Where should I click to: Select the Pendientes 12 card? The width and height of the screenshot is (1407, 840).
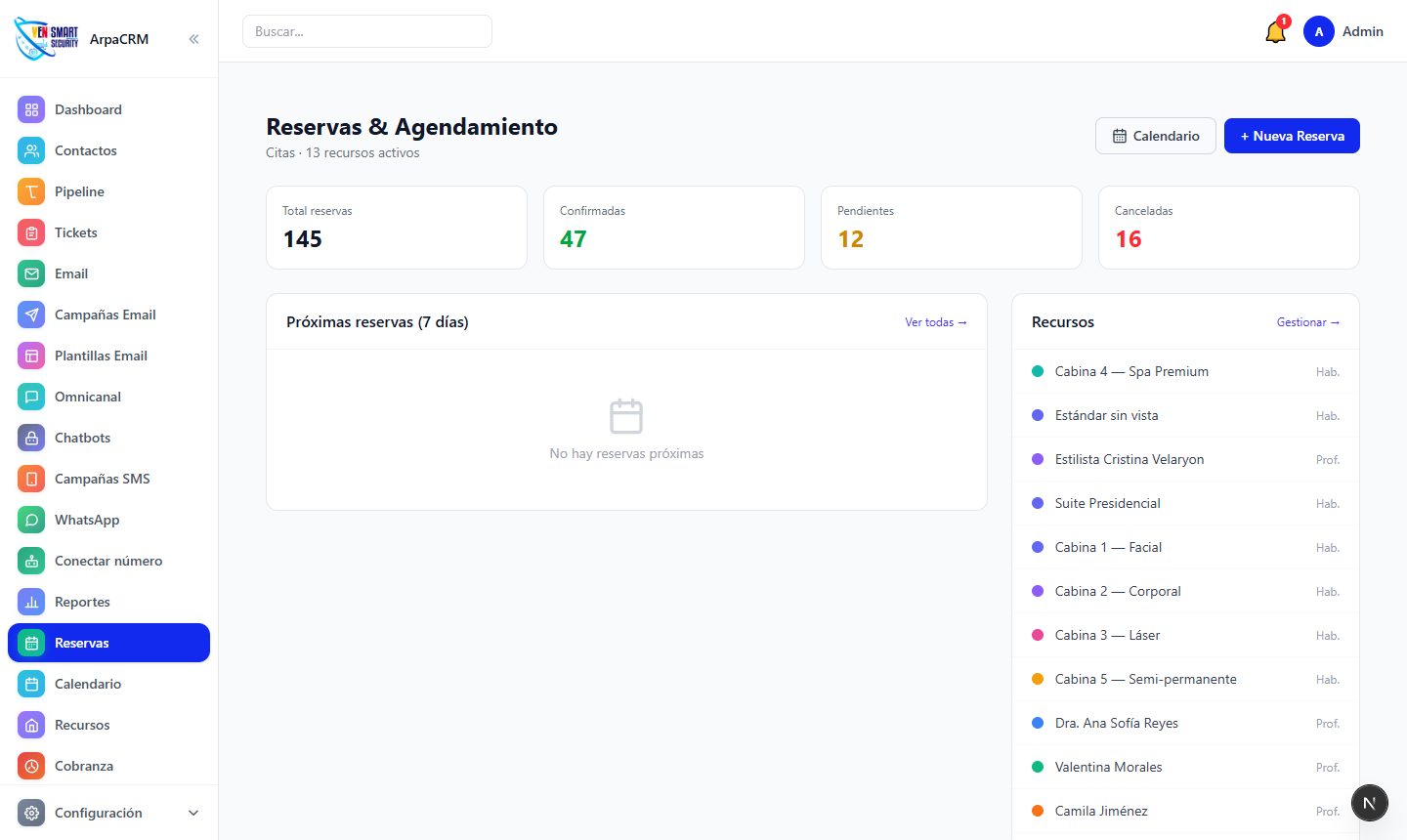click(952, 228)
